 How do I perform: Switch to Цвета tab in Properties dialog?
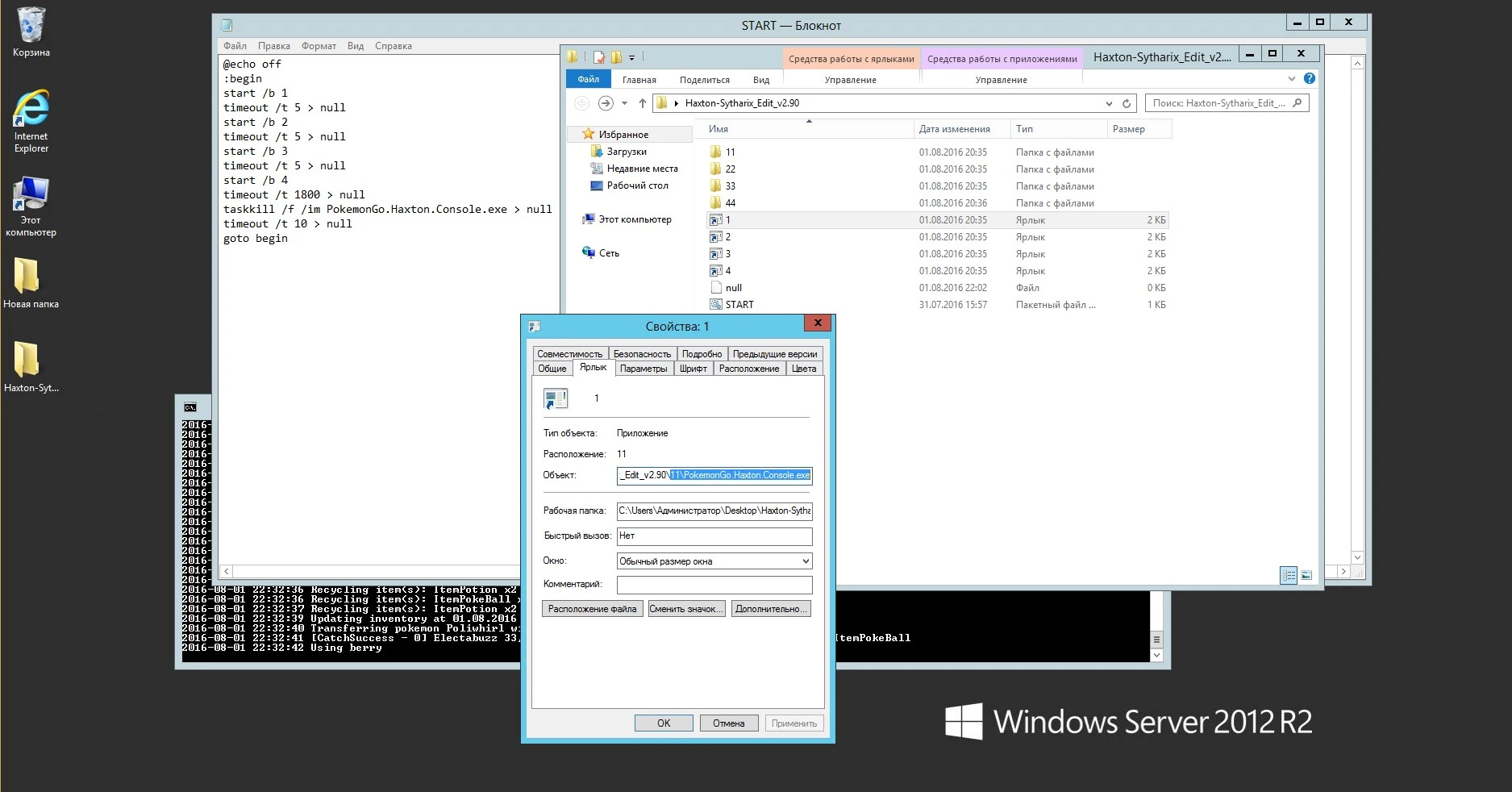click(x=804, y=369)
